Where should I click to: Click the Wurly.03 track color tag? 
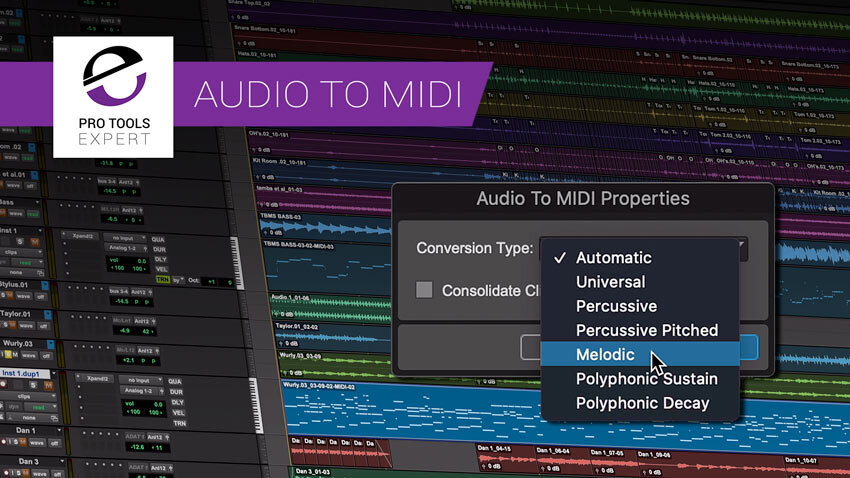[50, 344]
